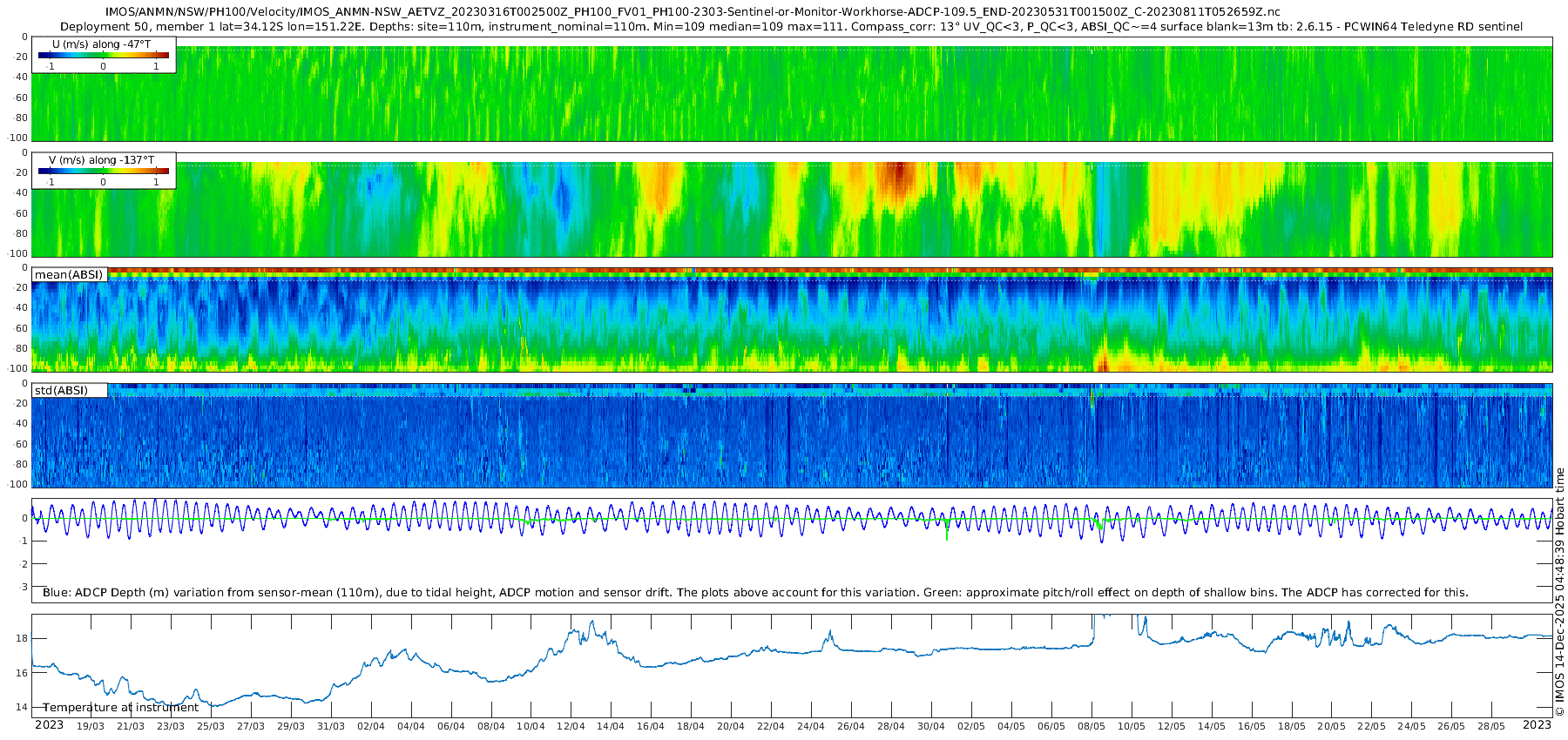Click the blue ADCP depth description text
This screenshot has height=740, width=1568.
755,593
